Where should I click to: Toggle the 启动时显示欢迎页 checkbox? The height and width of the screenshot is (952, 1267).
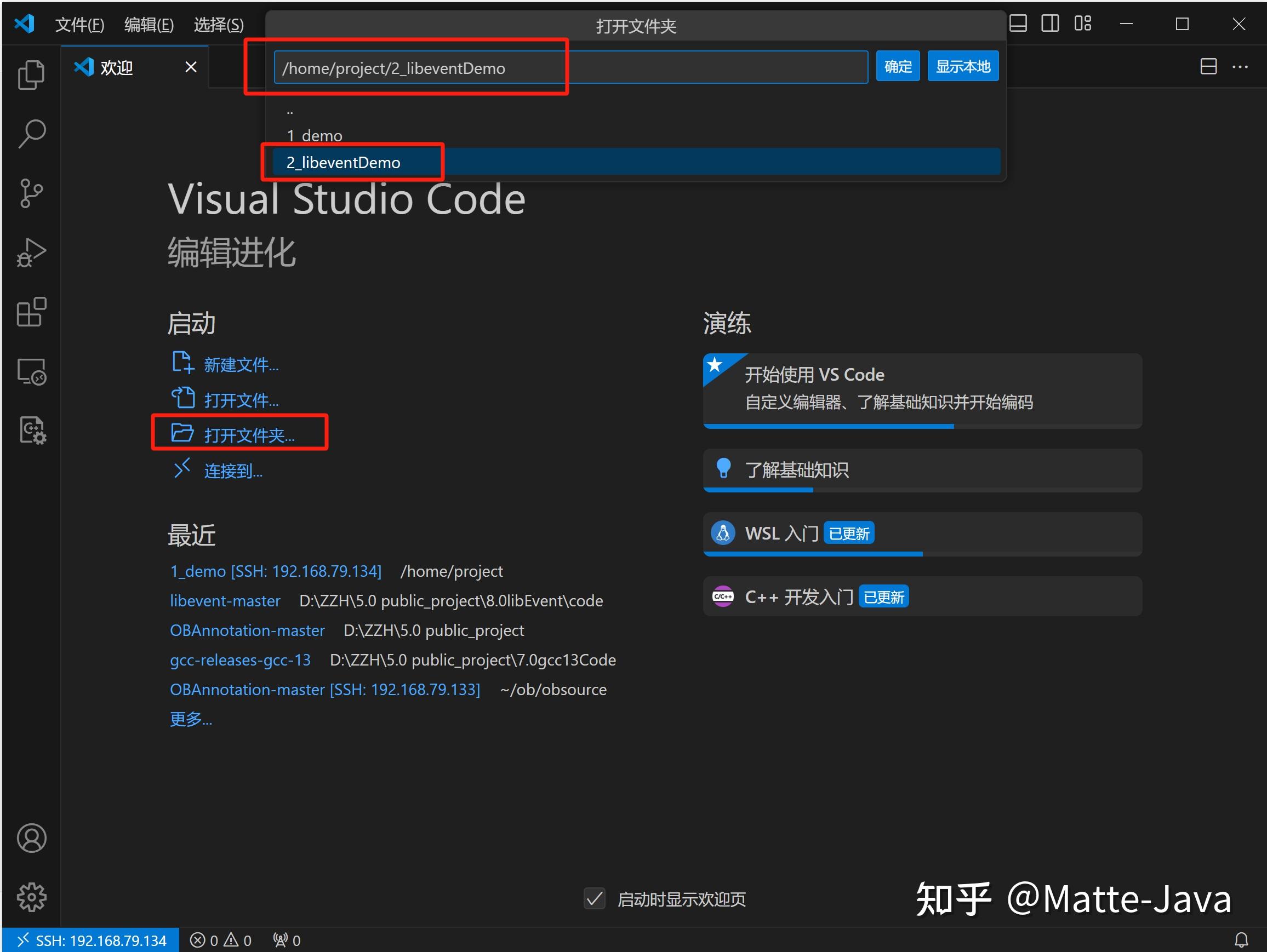[595, 899]
